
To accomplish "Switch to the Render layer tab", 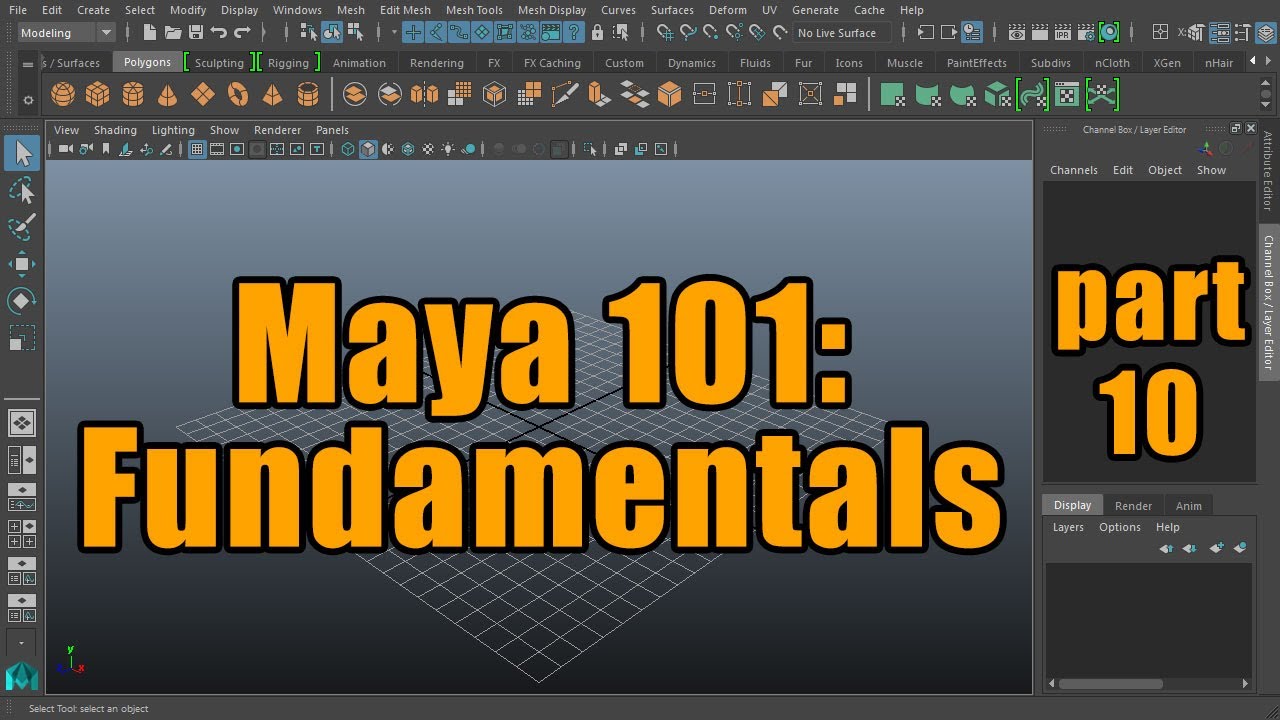I will pos(1133,506).
